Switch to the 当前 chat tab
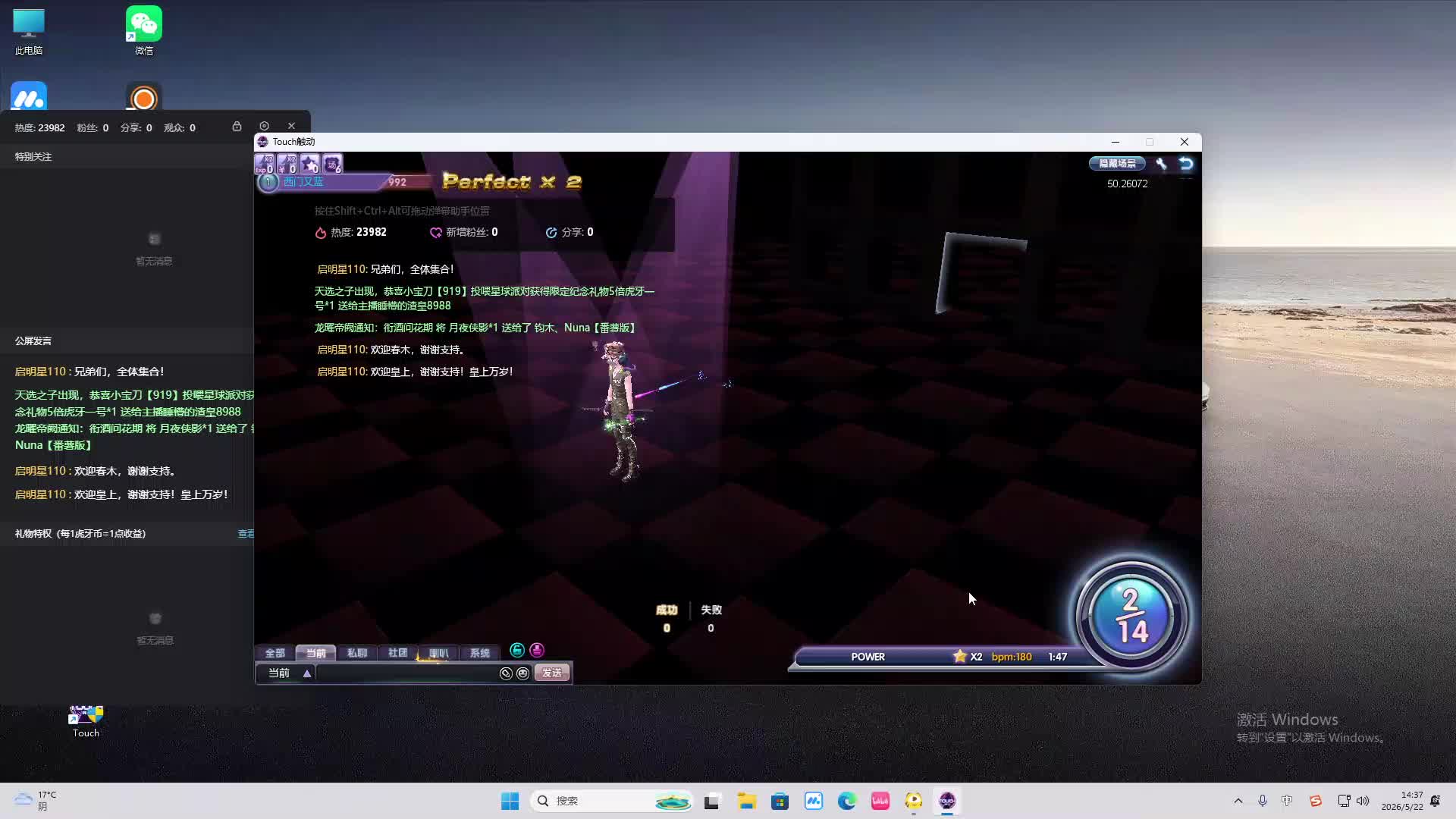The width and height of the screenshot is (1456, 819). coord(316,653)
